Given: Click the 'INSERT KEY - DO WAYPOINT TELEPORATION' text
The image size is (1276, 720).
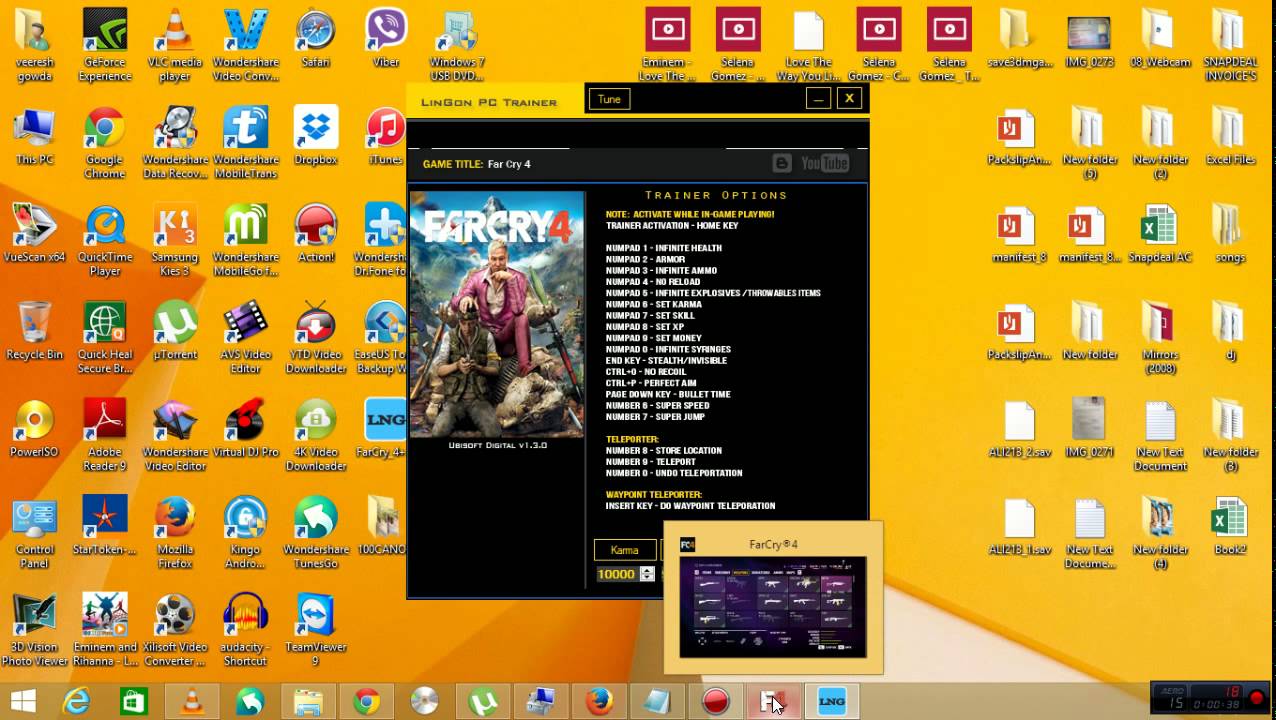Looking at the screenshot, I should (x=690, y=506).
